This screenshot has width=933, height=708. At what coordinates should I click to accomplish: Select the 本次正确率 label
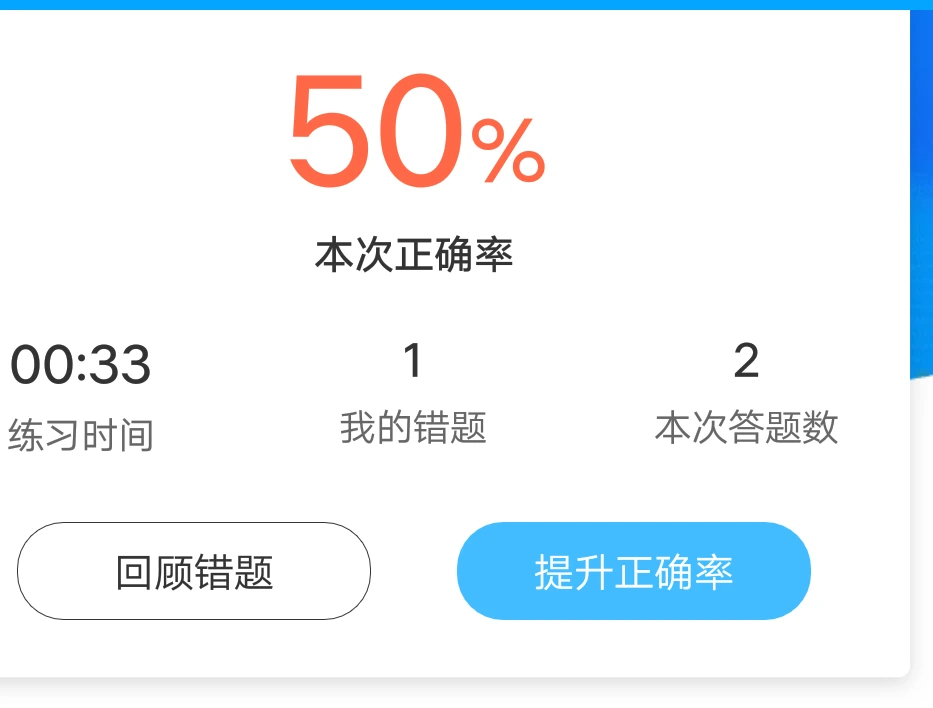[414, 255]
